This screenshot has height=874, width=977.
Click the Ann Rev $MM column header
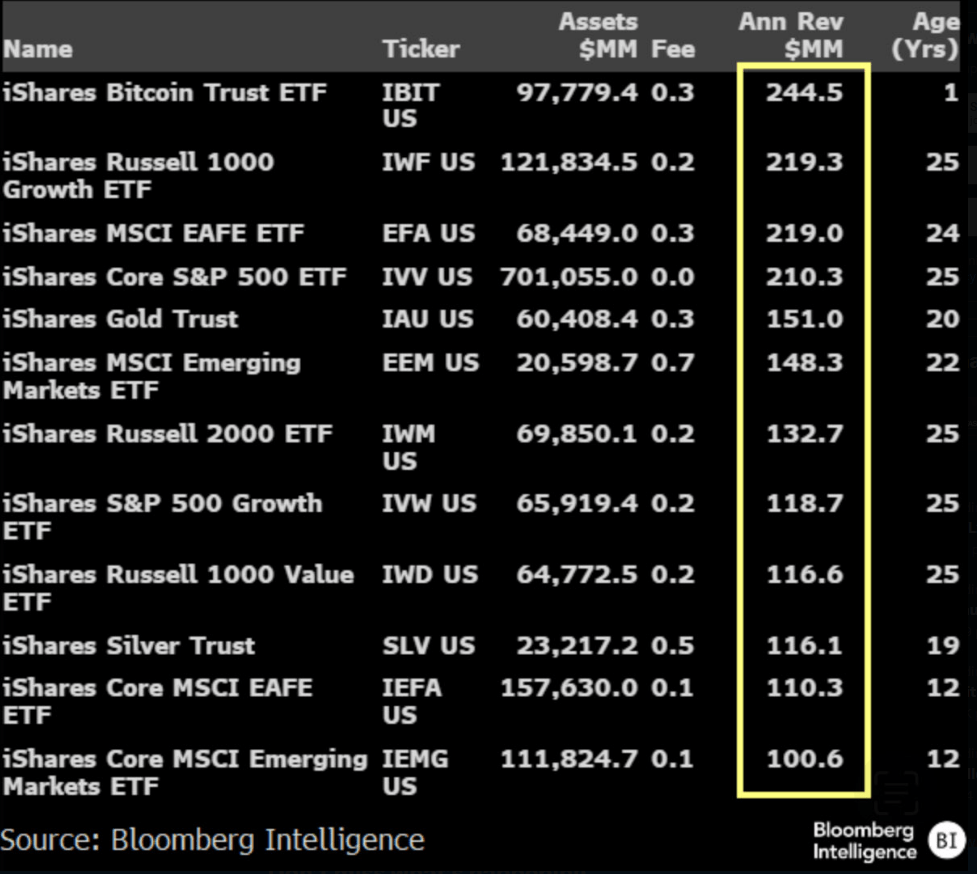(x=791, y=35)
